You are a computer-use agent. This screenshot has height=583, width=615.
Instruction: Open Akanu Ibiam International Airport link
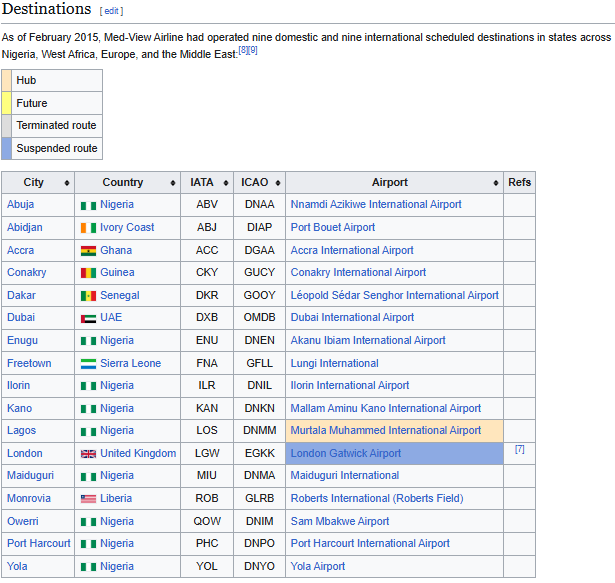point(368,340)
